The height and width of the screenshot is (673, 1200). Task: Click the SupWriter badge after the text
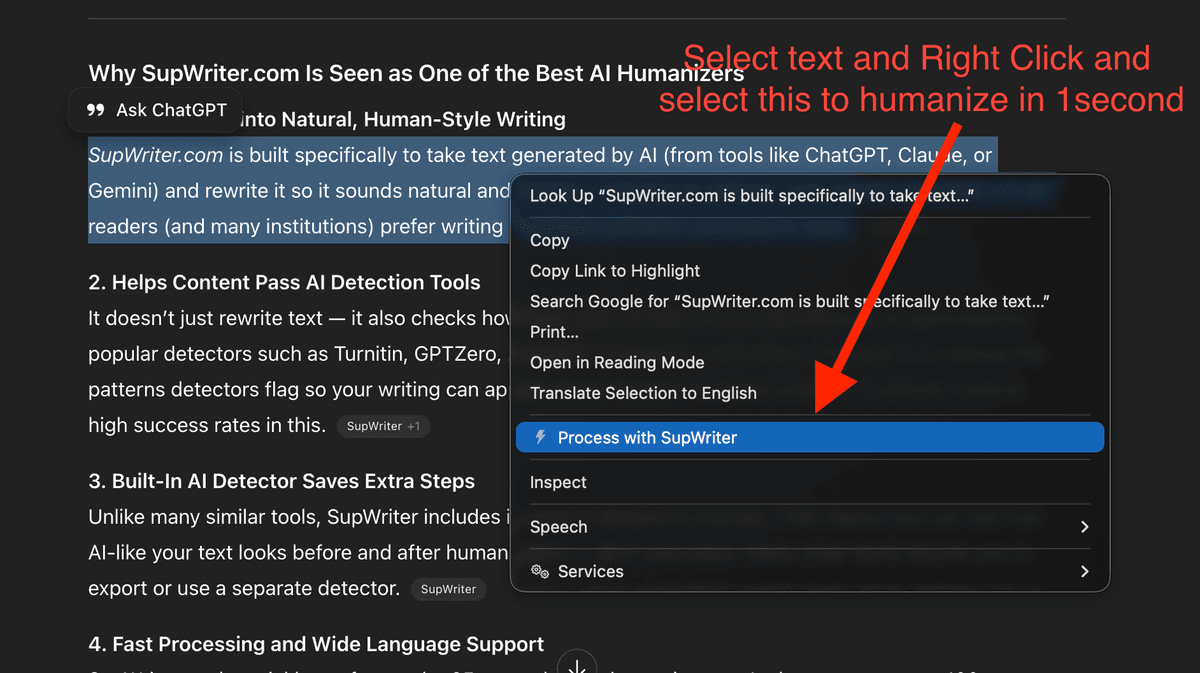448,589
